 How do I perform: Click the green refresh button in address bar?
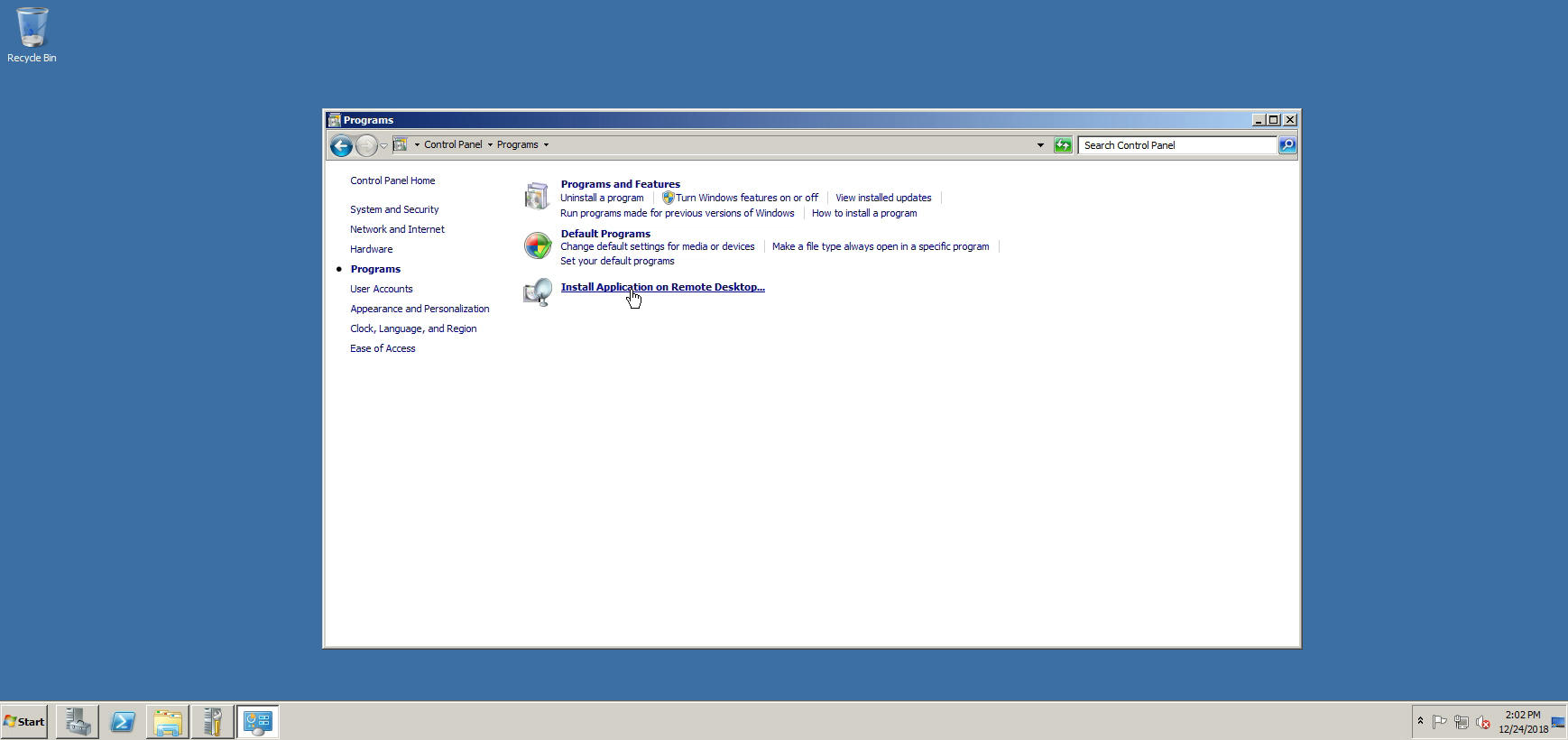click(1063, 145)
